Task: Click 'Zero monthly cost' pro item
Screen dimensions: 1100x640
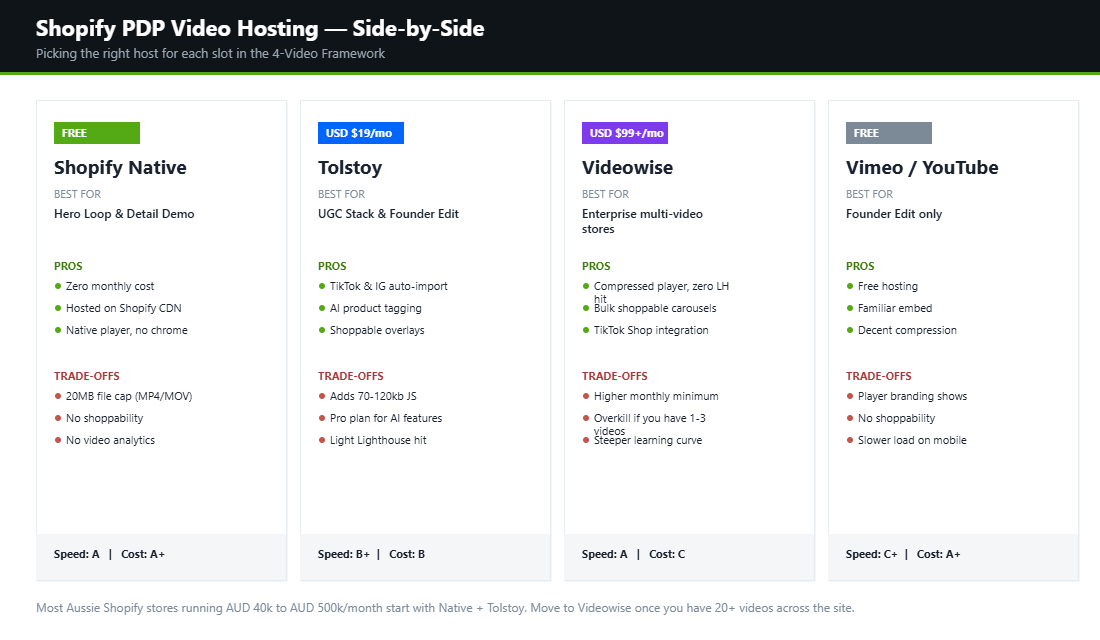Action: (x=109, y=286)
